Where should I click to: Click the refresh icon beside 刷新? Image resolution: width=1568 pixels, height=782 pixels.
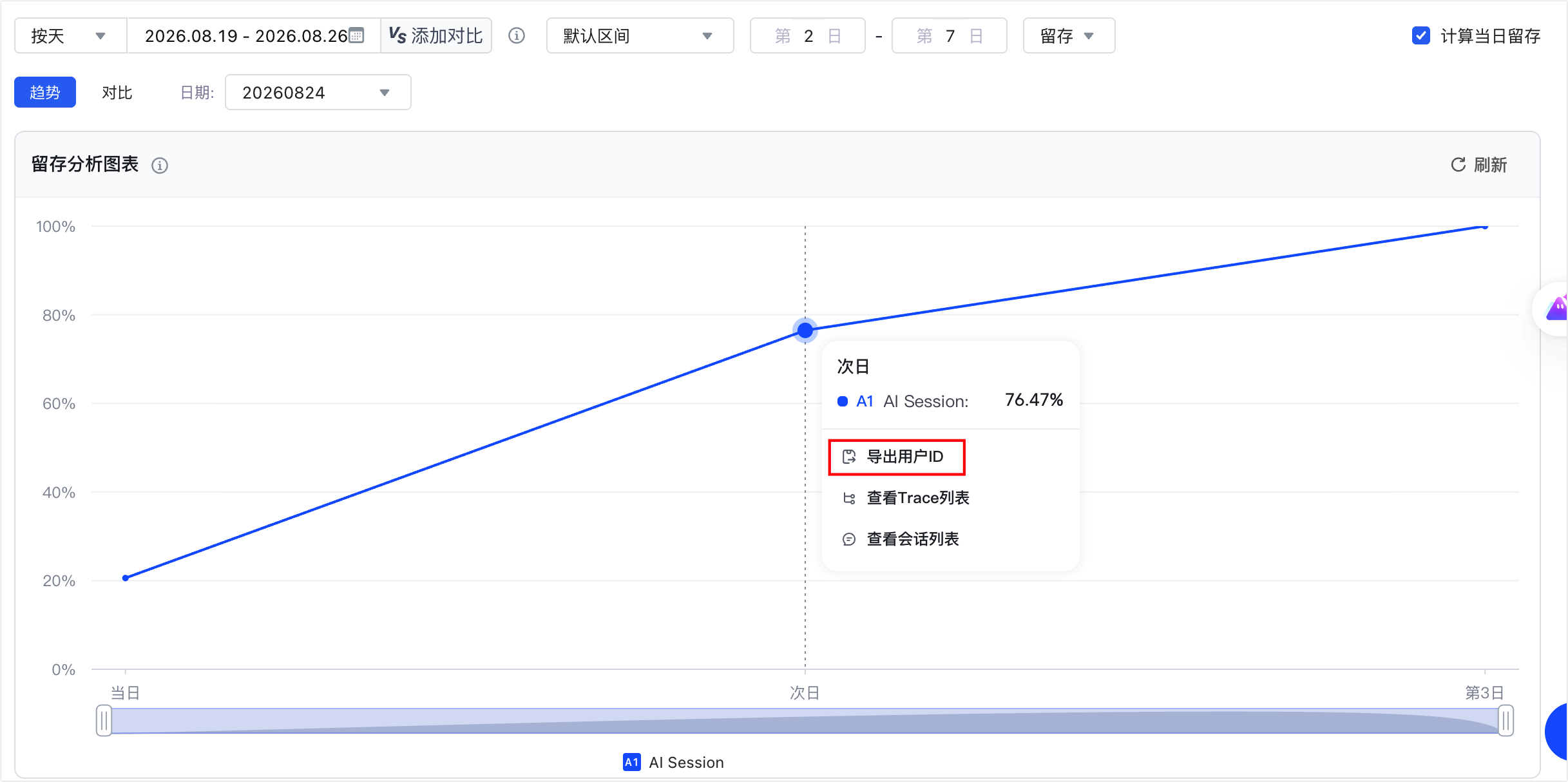tap(1458, 165)
